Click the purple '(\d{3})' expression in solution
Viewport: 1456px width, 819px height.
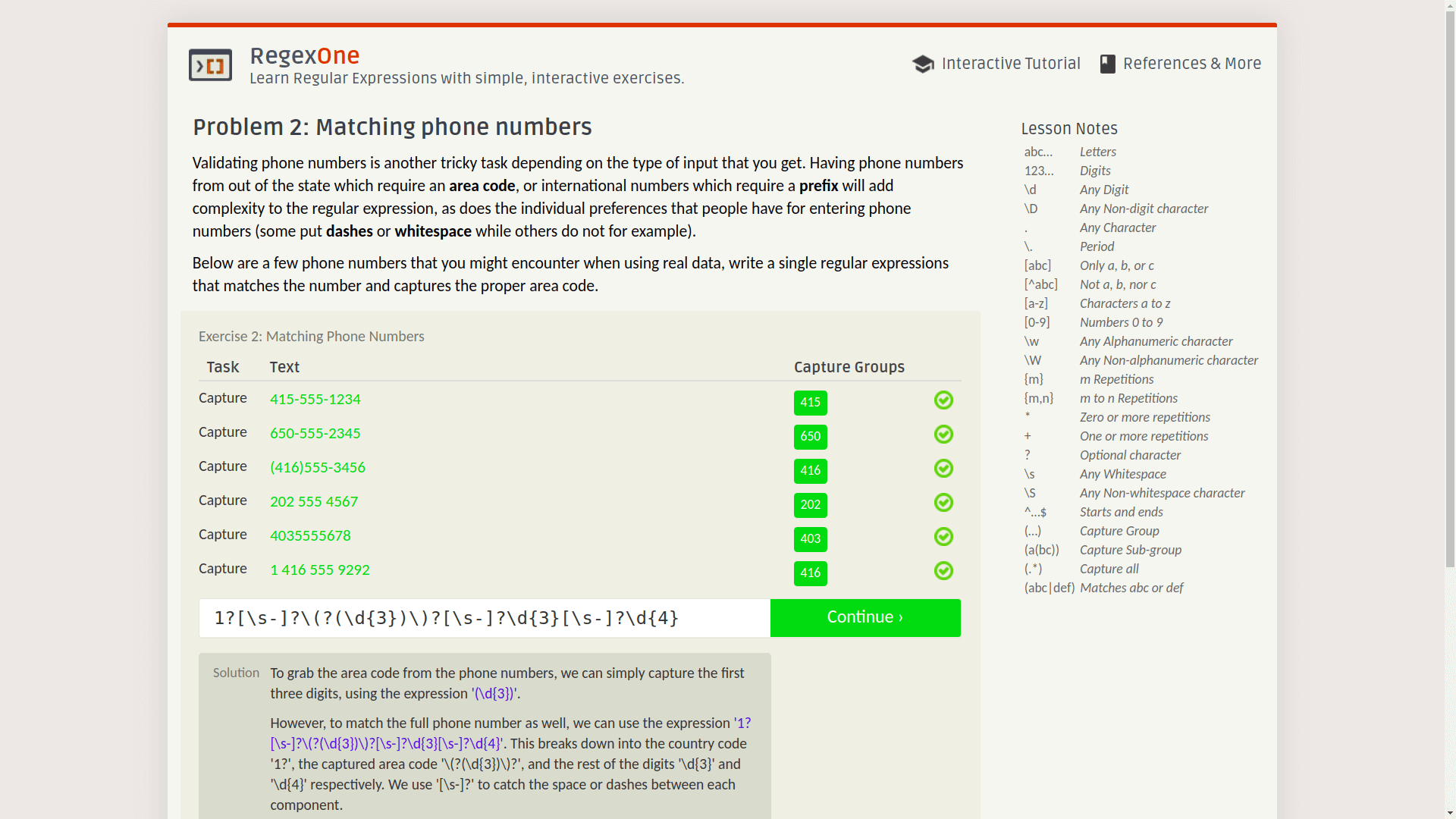(x=494, y=694)
